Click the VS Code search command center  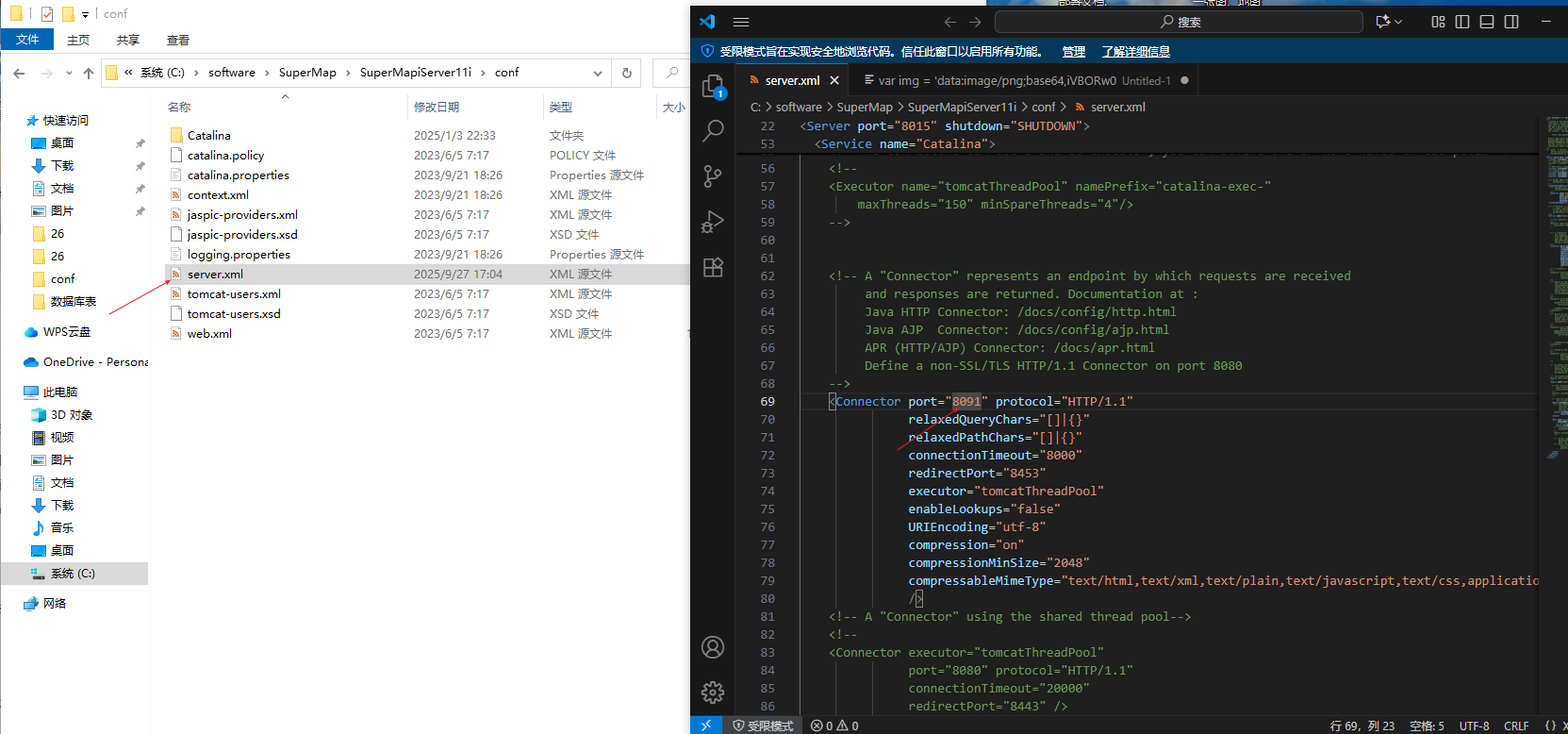pyautogui.click(x=1179, y=22)
